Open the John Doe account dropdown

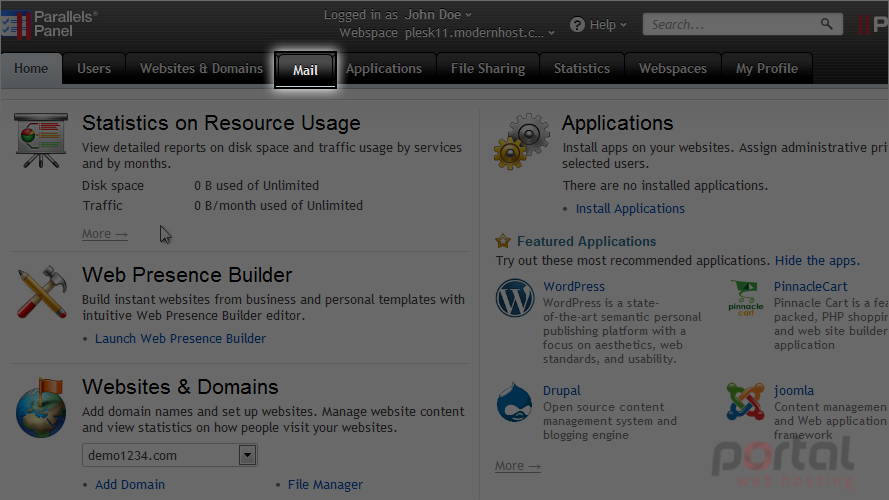[x=438, y=15]
